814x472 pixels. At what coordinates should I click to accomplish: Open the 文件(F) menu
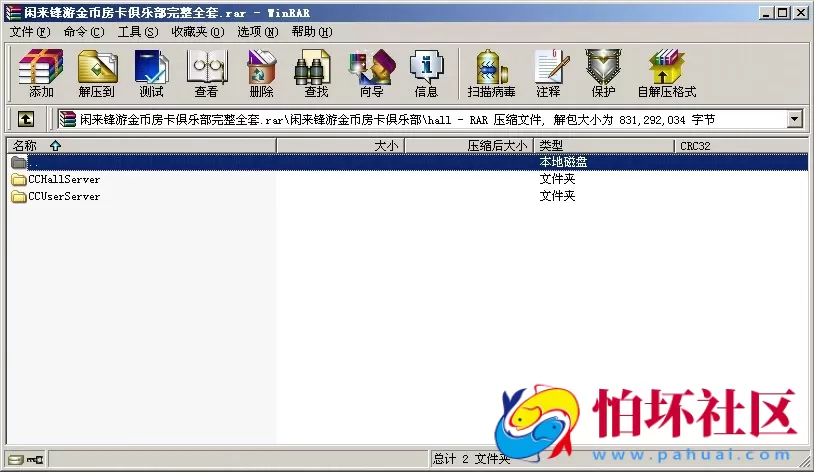click(30, 32)
